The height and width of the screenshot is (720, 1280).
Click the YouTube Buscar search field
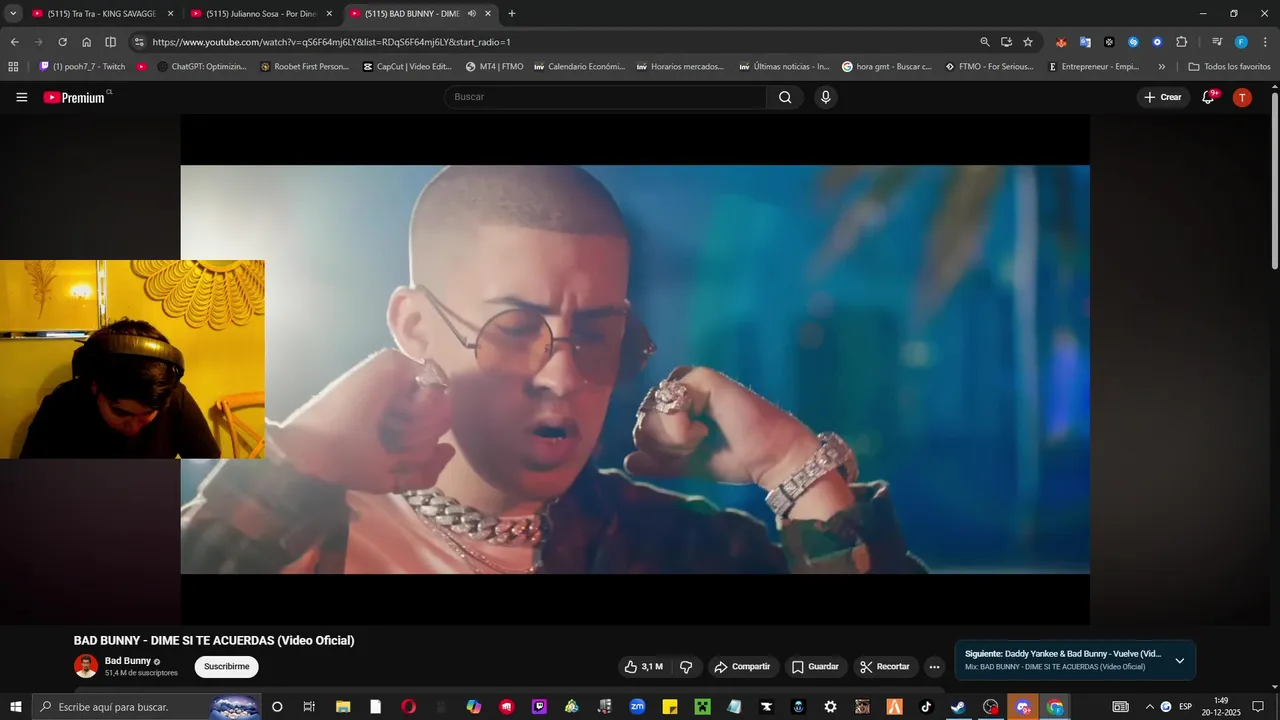point(605,97)
